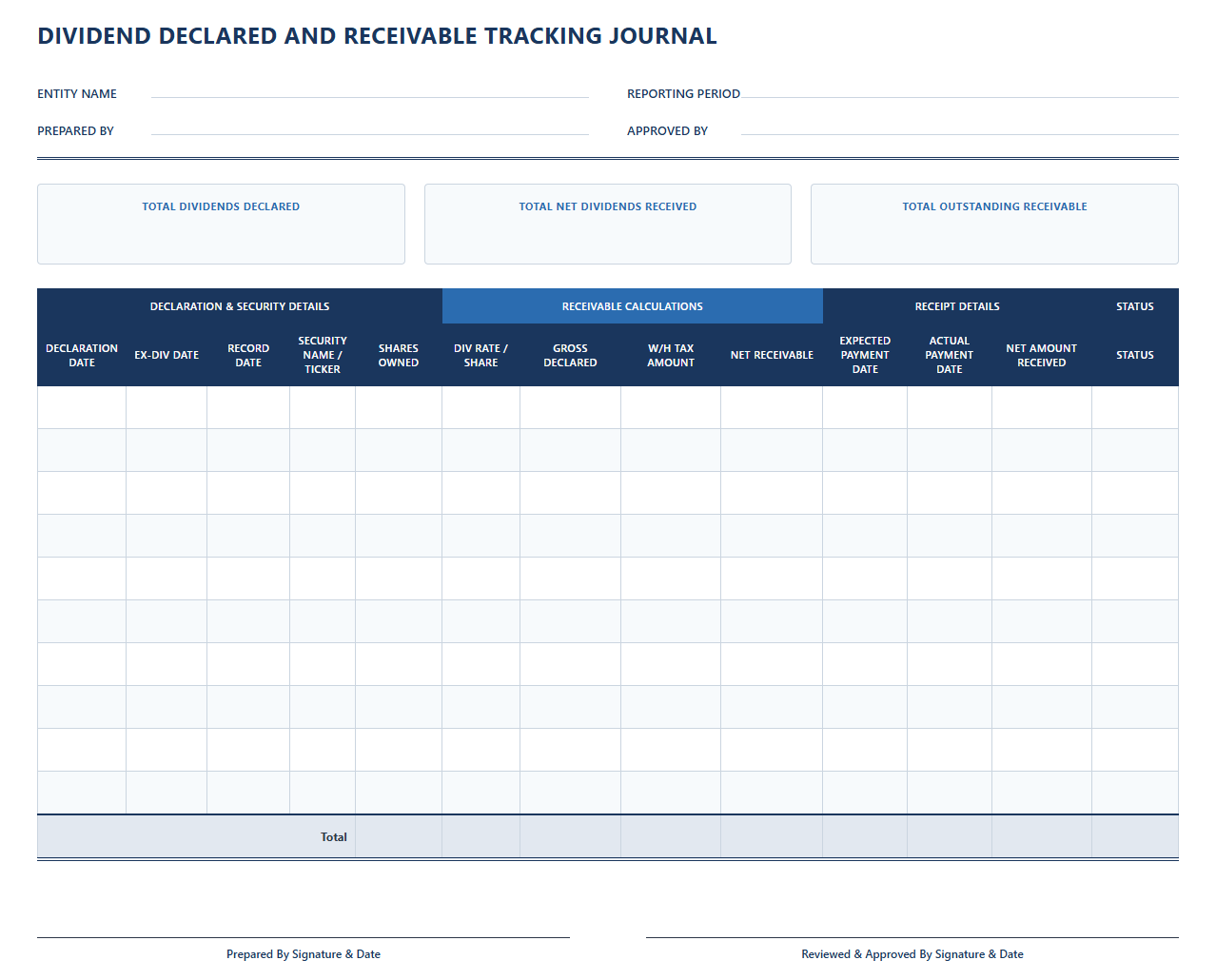1216x980 pixels.
Task: Click the DIV RATE / SHARE column header
Action: tap(481, 355)
